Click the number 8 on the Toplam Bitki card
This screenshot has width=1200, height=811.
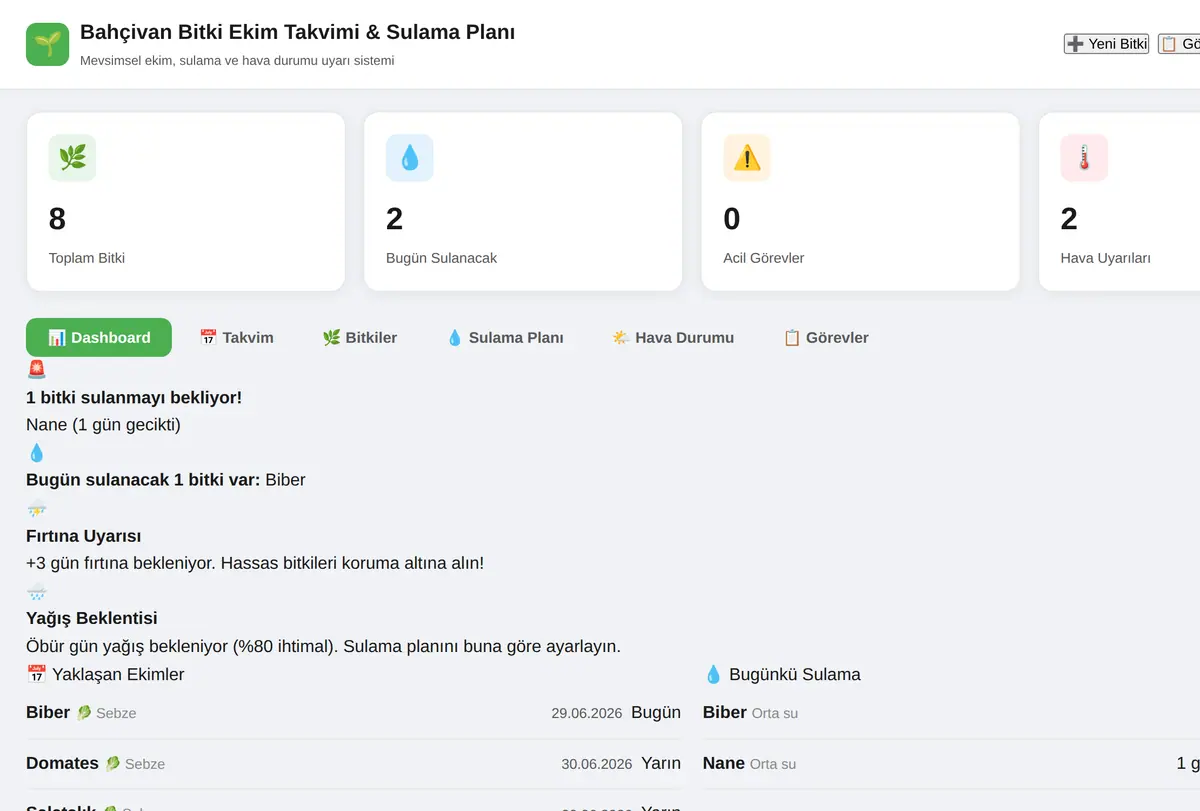click(57, 219)
